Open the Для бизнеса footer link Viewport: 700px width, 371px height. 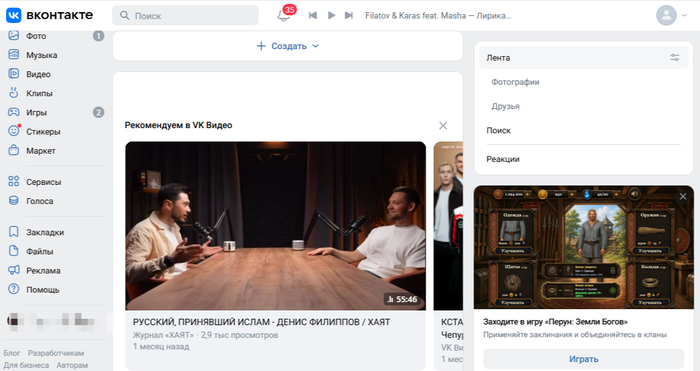[26, 365]
